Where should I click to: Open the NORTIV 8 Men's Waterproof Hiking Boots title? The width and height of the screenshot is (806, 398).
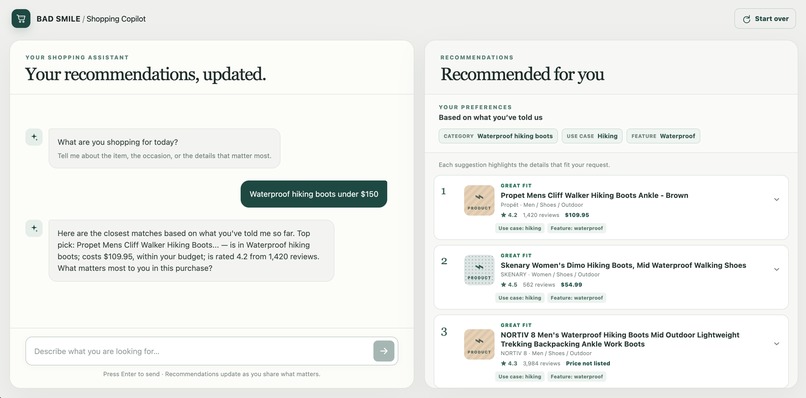[620, 339]
